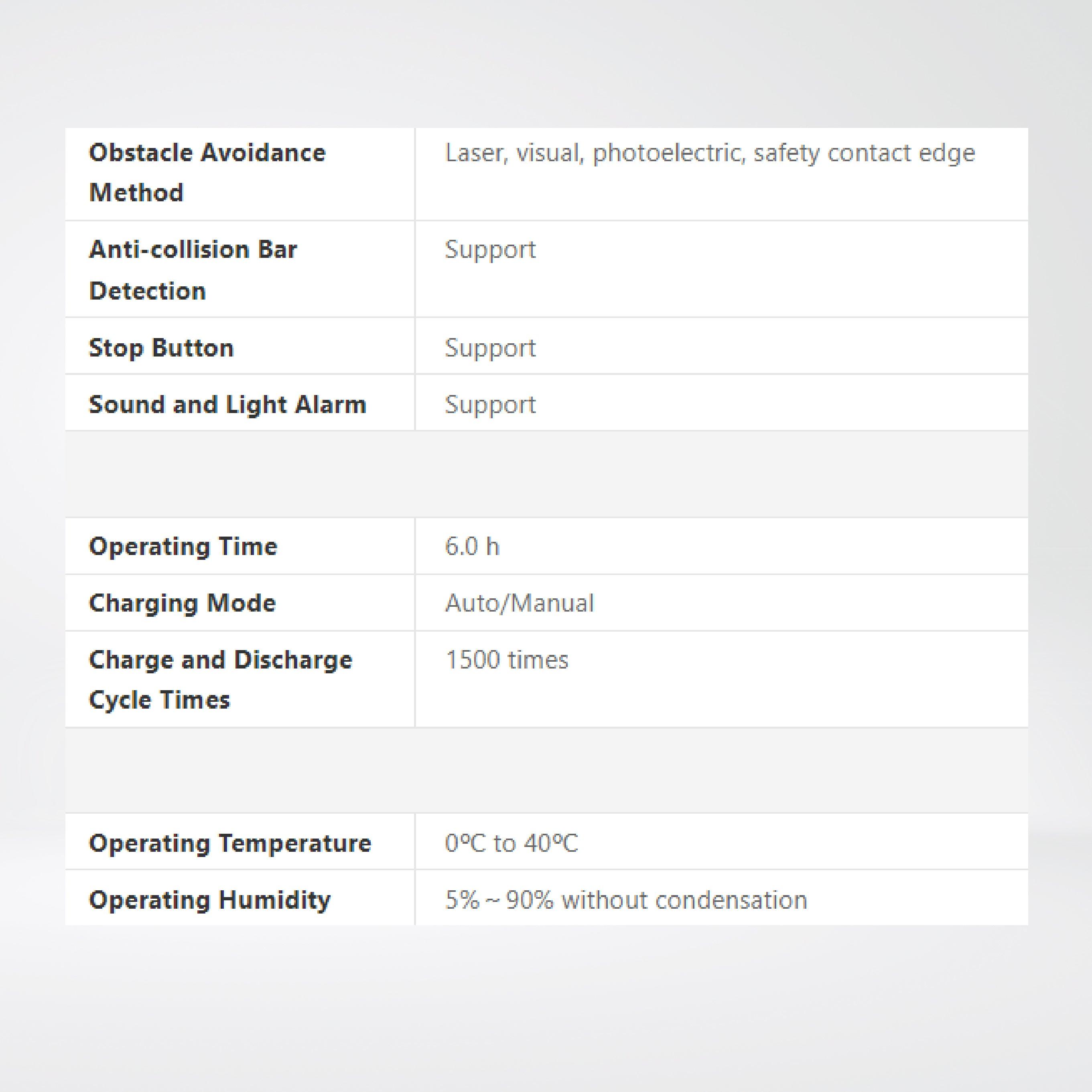The image size is (1092, 1092).
Task: Click the 0°C to 40°C value
Action: (511, 843)
